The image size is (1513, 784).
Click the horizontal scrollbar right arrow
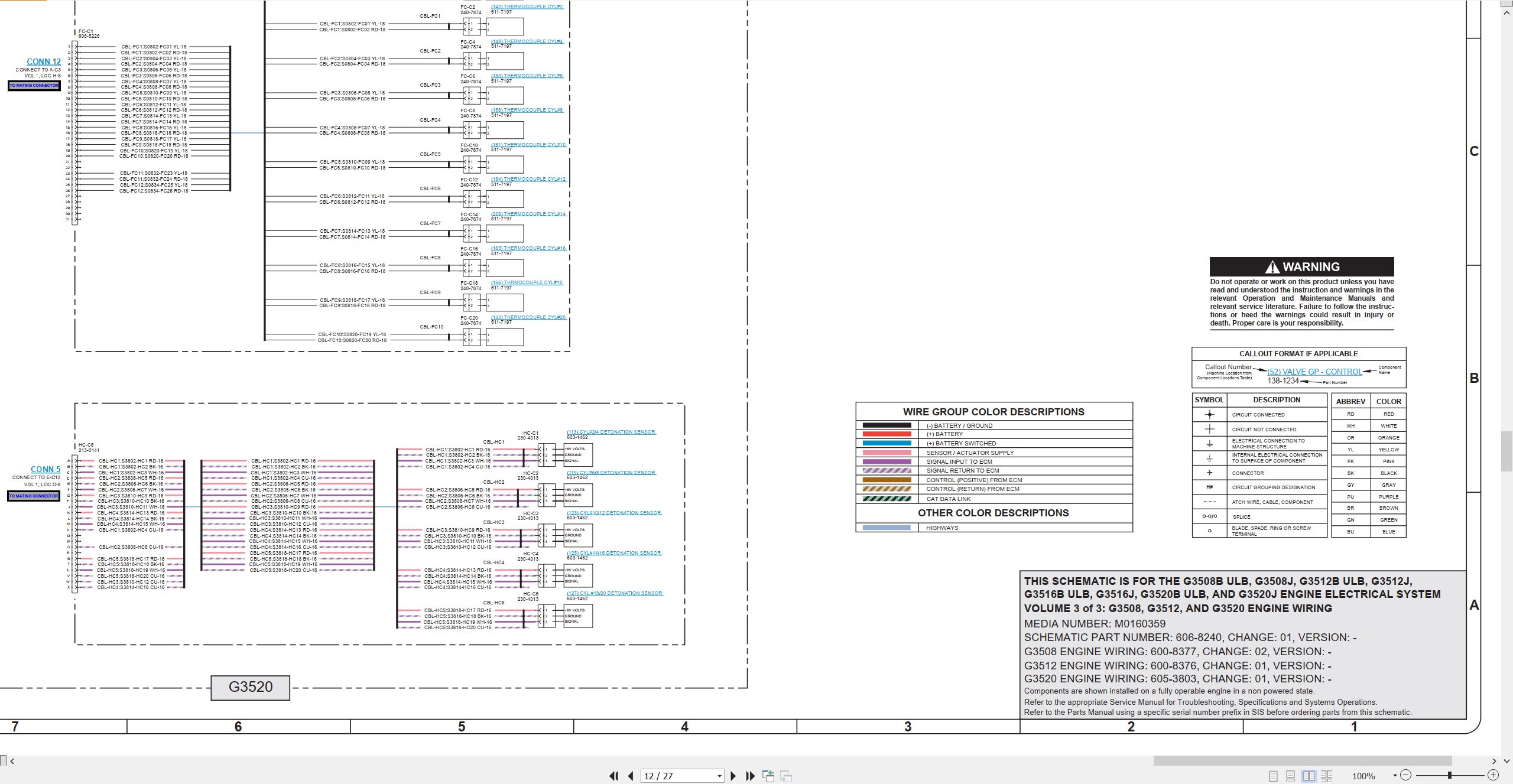tap(1494, 761)
